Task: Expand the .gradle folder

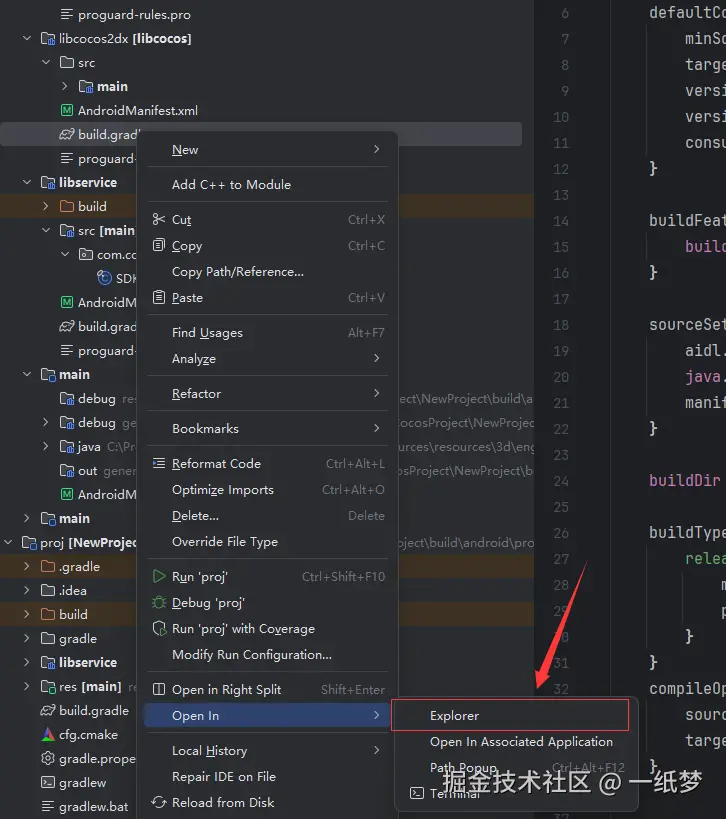Action: point(27,566)
